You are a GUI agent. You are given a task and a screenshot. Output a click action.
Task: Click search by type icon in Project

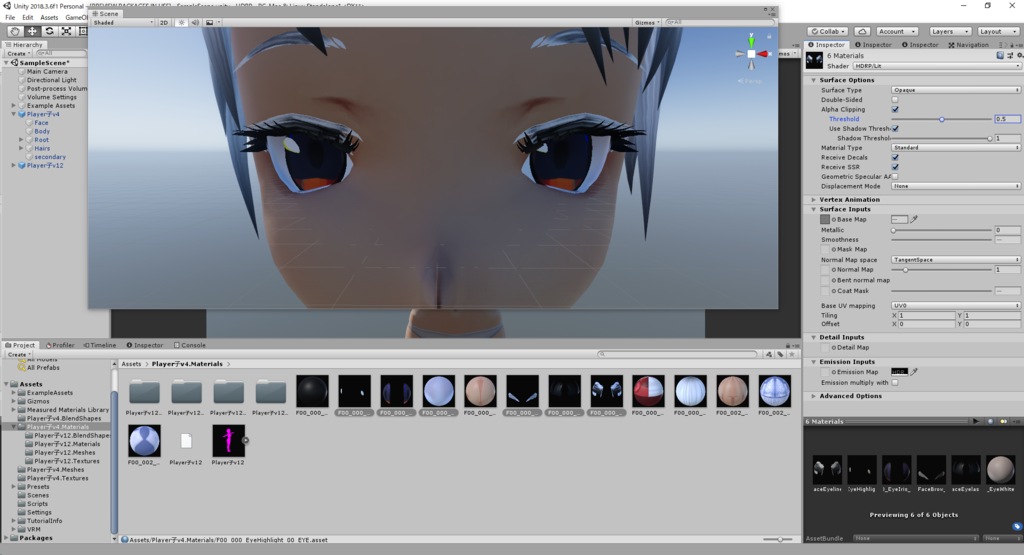[769, 354]
